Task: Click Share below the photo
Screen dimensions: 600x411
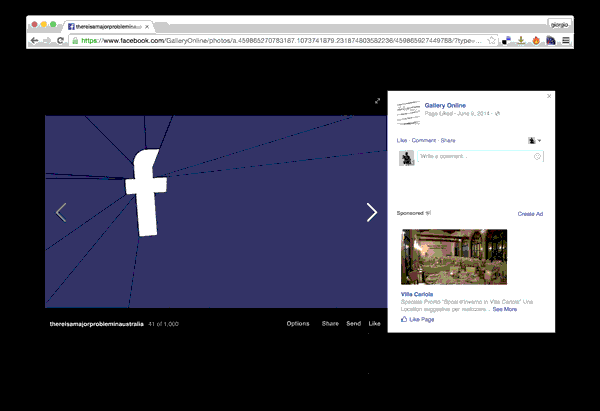Action: (330, 323)
